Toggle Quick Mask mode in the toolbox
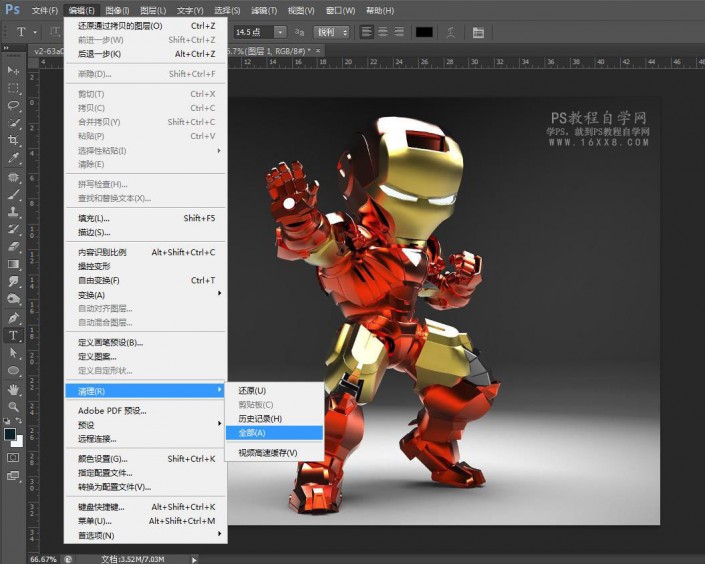The width and height of the screenshot is (705, 564). 14,458
